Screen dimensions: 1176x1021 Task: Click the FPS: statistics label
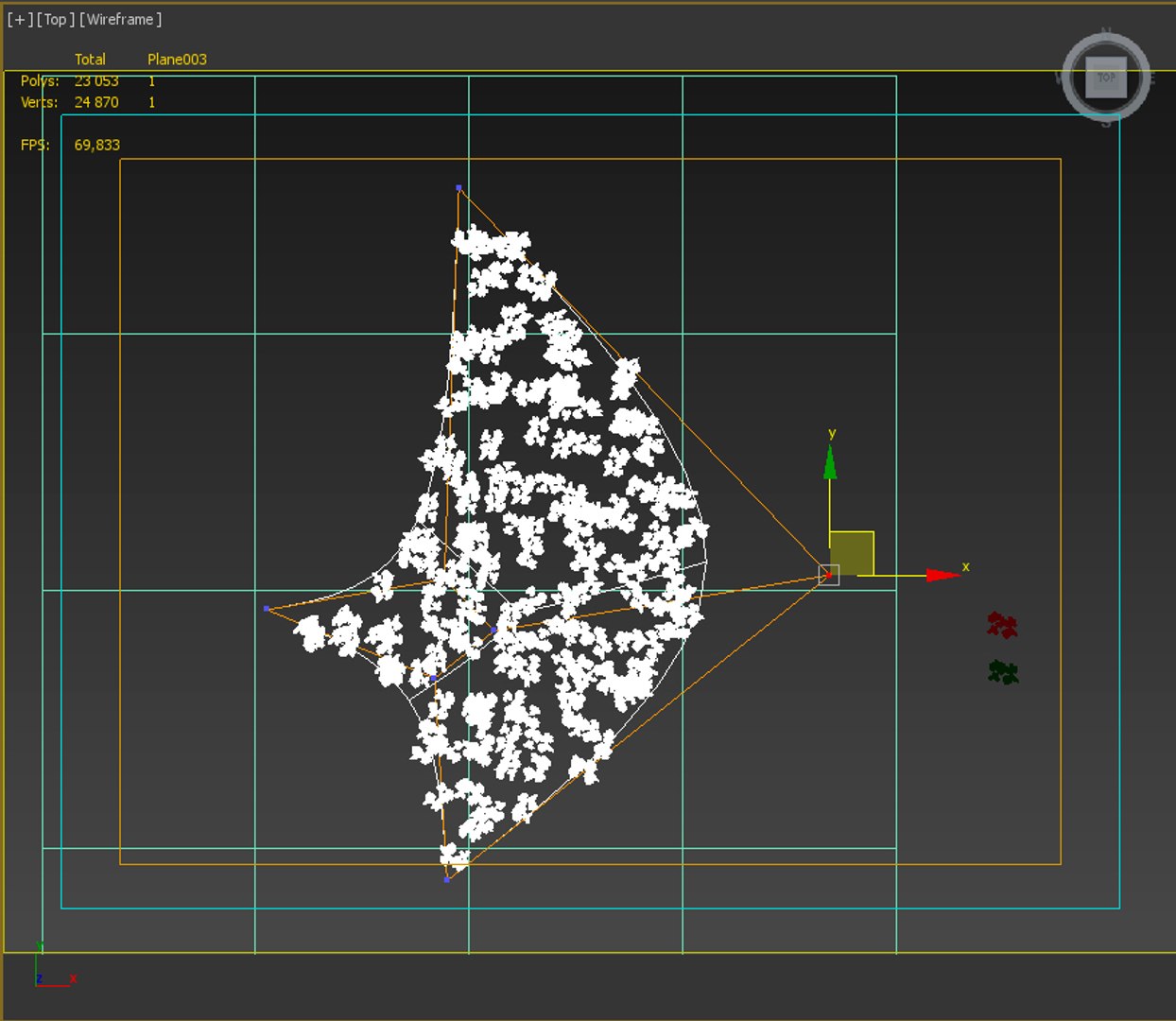[x=35, y=145]
